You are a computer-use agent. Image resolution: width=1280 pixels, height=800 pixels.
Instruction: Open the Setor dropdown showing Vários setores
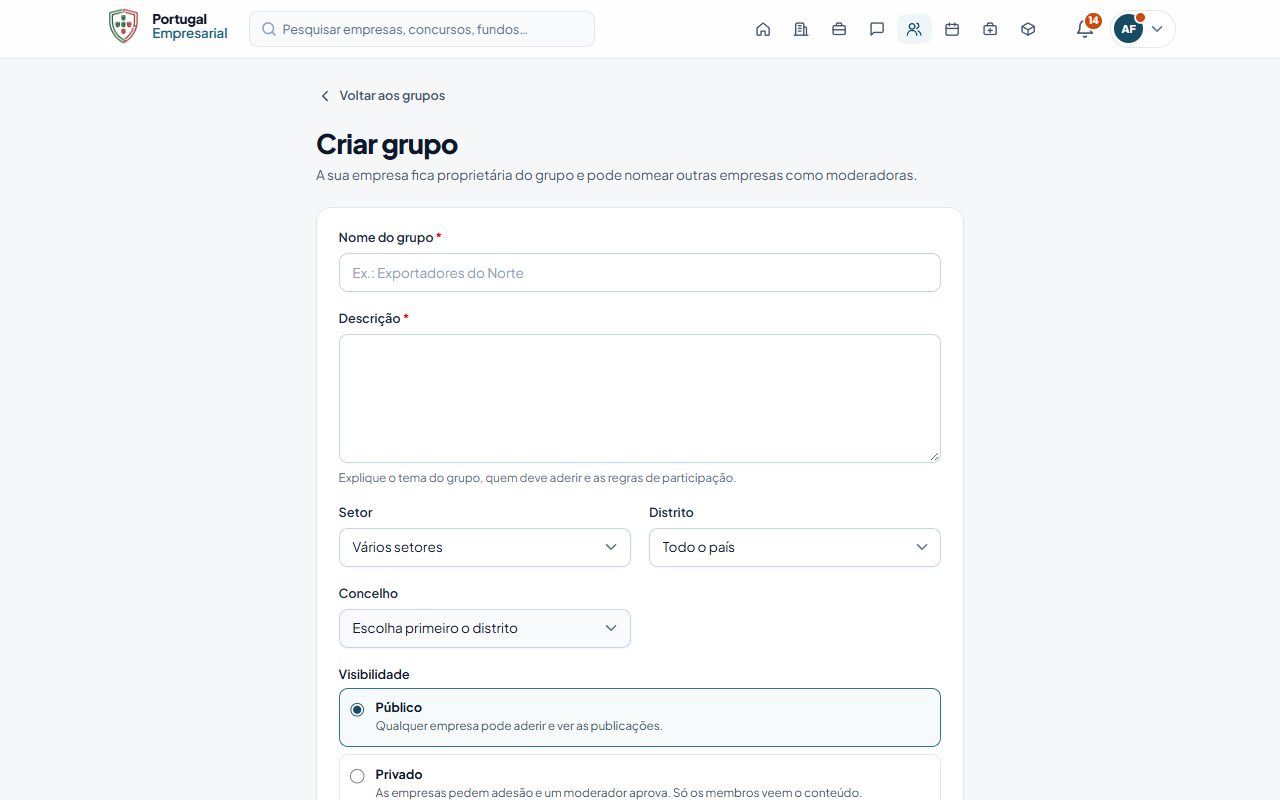coord(485,547)
